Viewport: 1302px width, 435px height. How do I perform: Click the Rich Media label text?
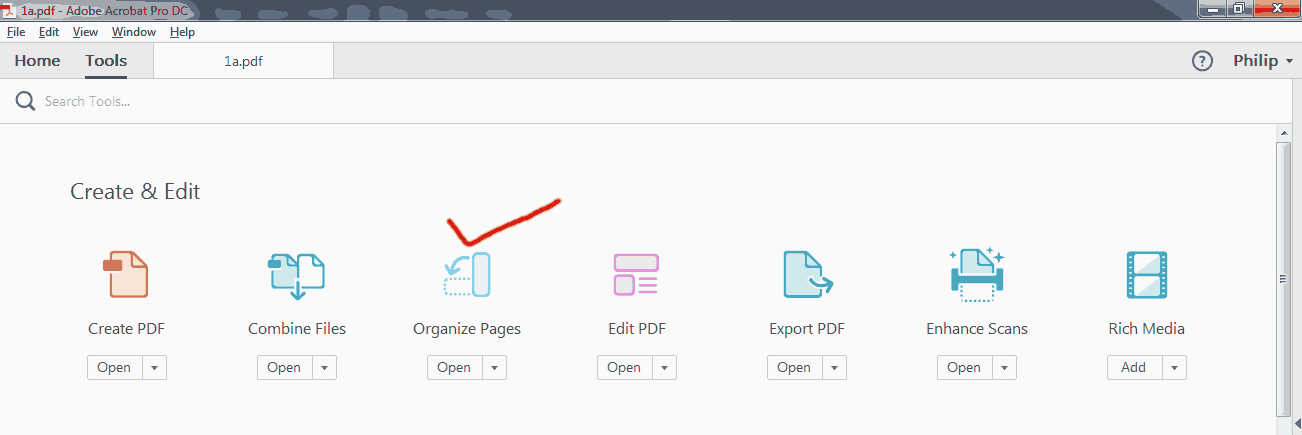click(1147, 328)
